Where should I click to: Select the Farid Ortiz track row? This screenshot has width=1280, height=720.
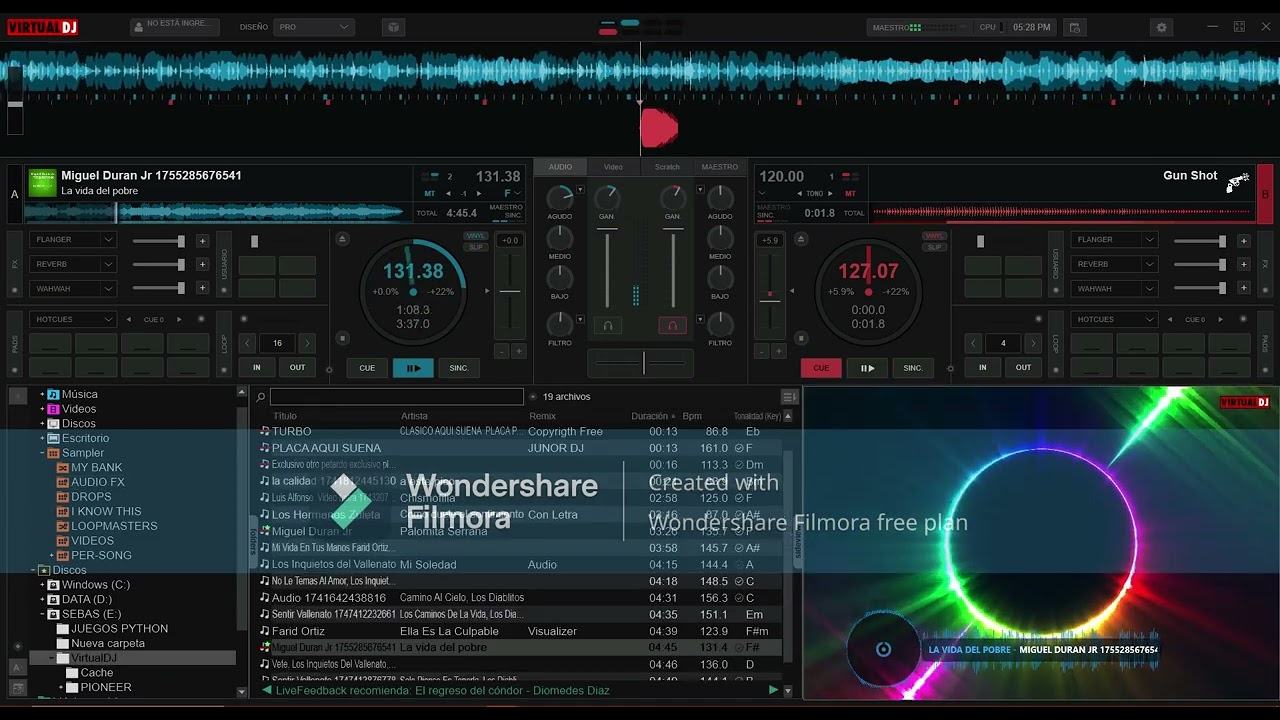tap(520, 631)
